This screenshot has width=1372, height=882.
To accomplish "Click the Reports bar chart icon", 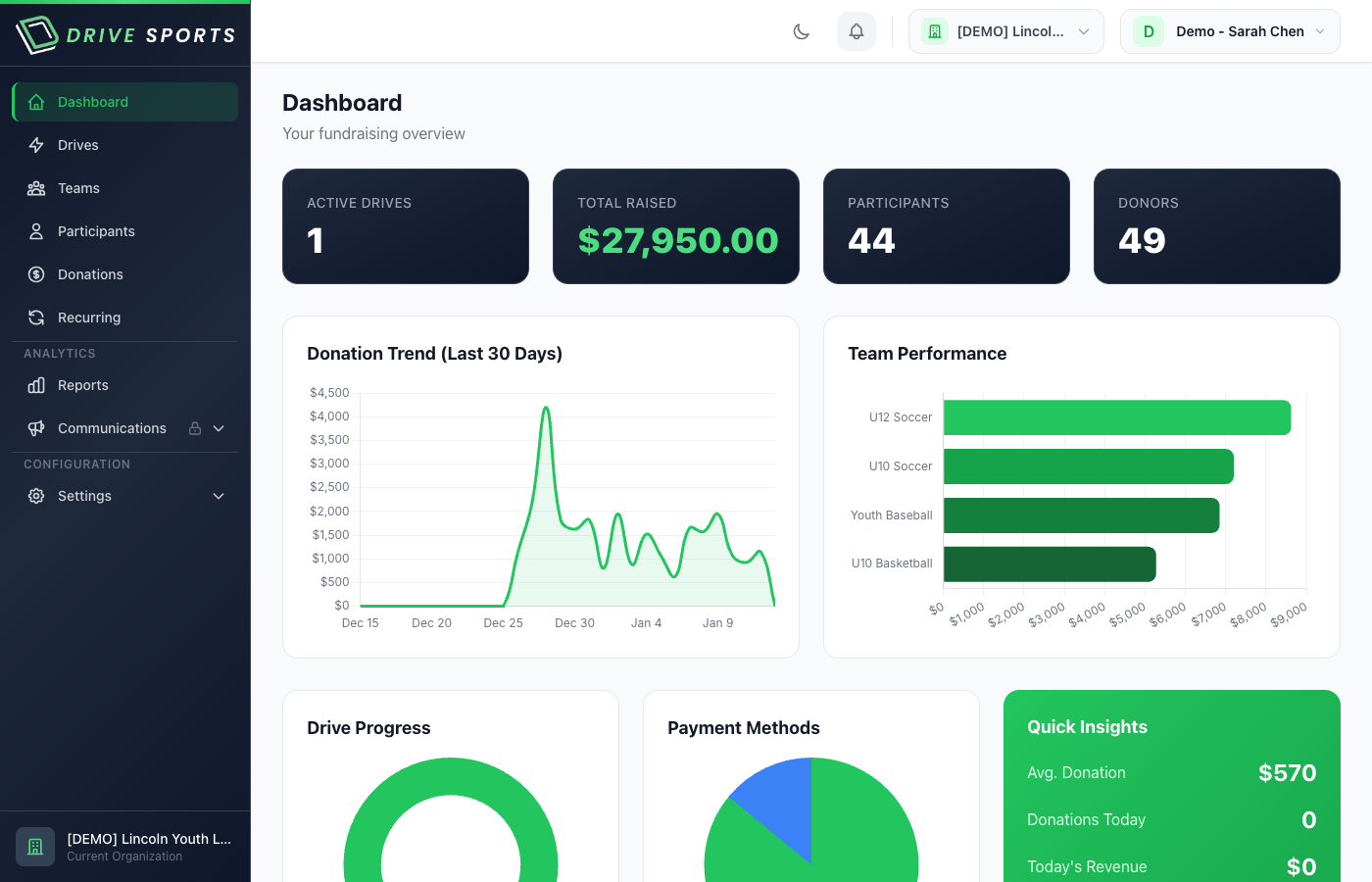I will click(36, 385).
